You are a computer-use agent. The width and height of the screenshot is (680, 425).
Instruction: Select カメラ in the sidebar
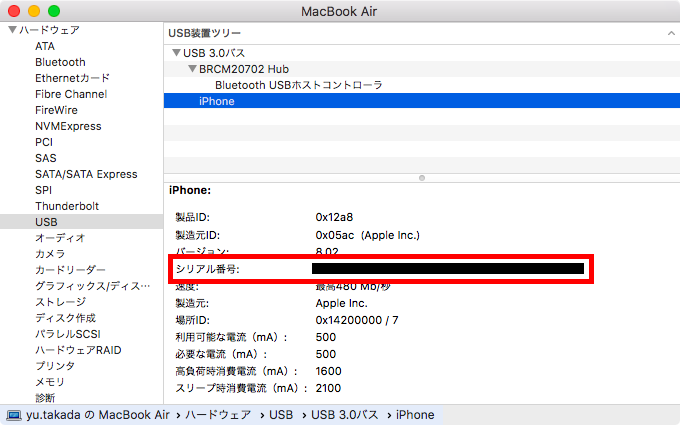click(50, 254)
